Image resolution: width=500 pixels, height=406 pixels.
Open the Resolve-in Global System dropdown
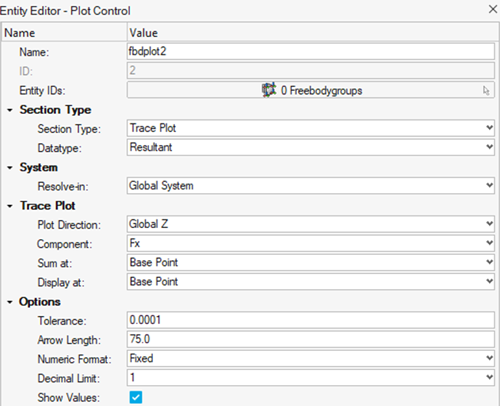pos(310,186)
